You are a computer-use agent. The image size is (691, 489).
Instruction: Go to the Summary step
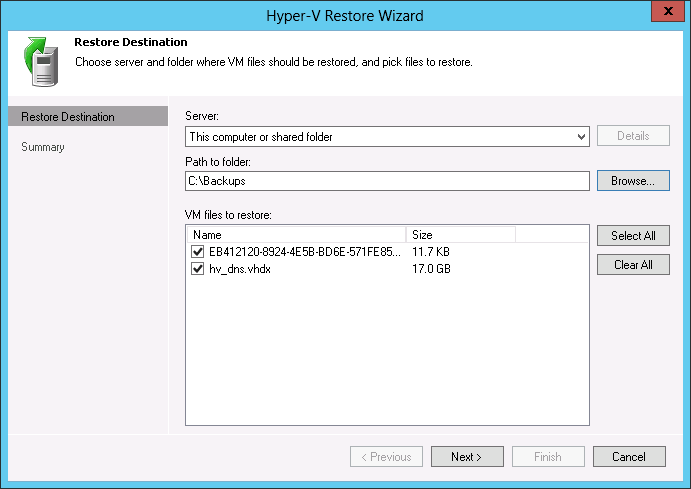point(43,147)
